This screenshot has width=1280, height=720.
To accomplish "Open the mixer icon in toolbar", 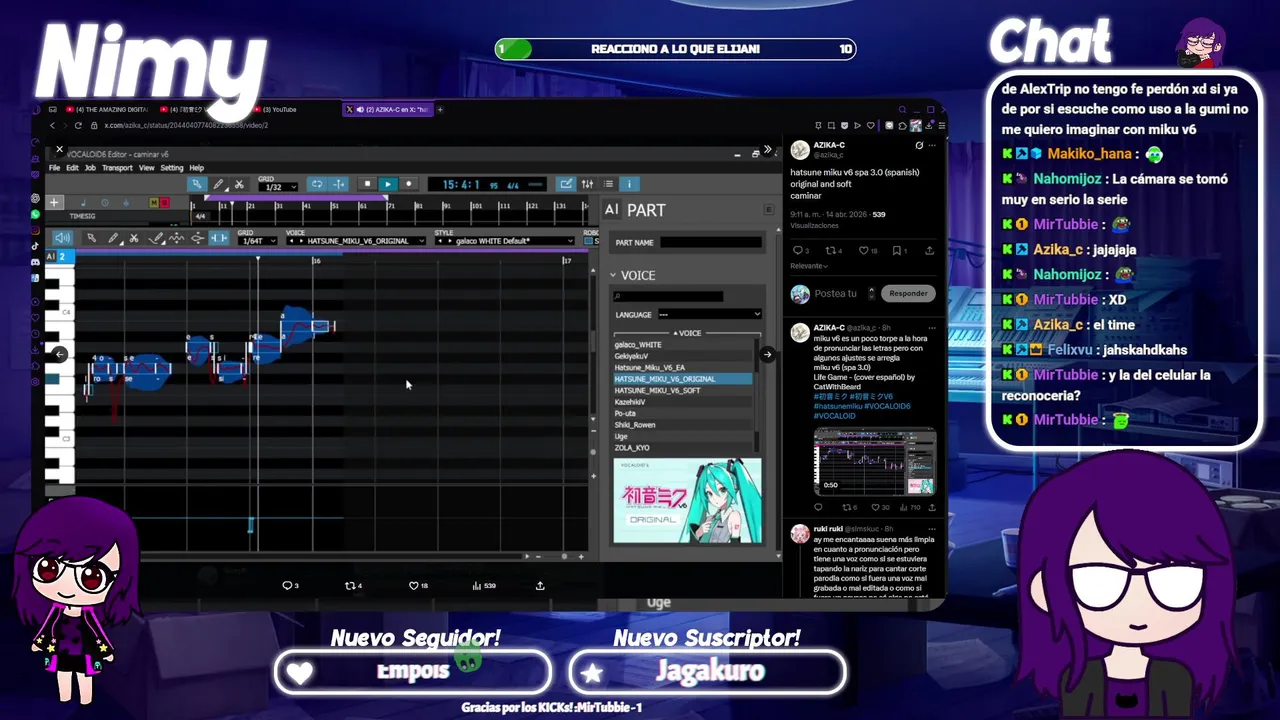I will point(587,184).
